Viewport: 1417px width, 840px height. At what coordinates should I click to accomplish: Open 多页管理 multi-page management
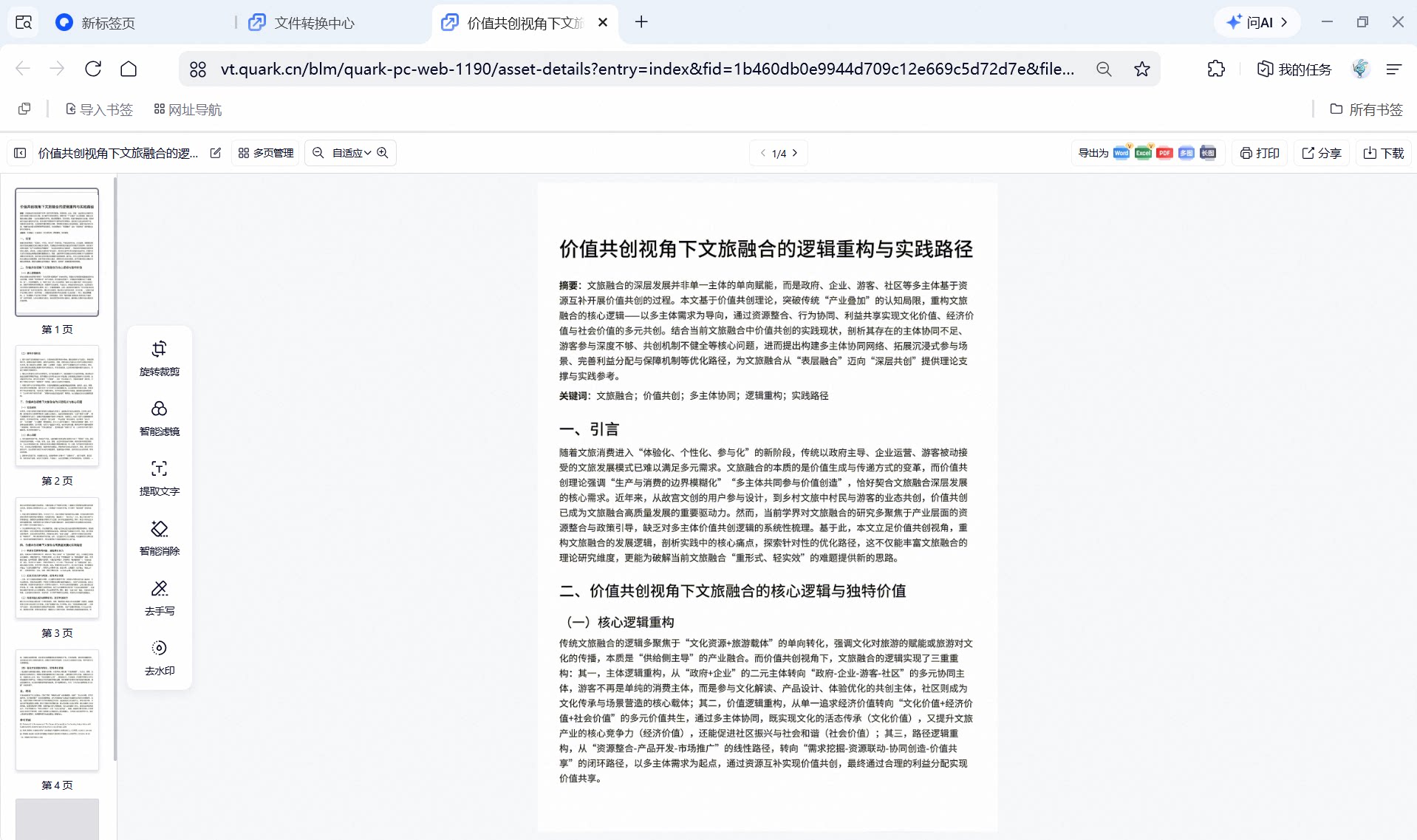[266, 153]
